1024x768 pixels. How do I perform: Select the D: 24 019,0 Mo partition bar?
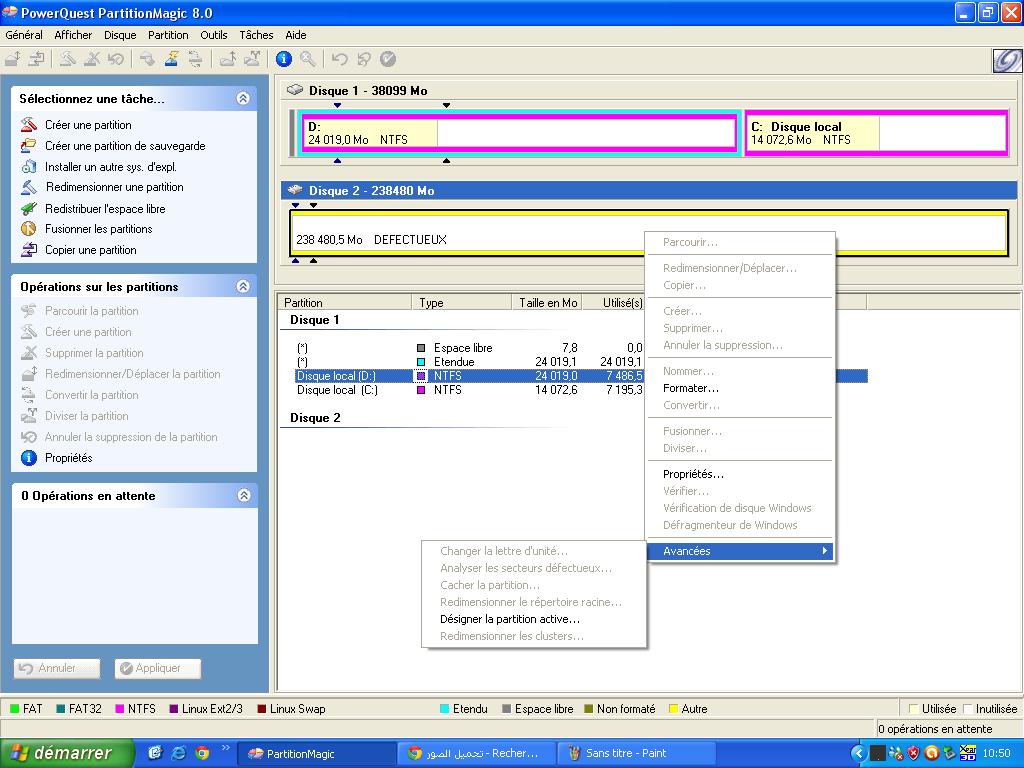519,133
